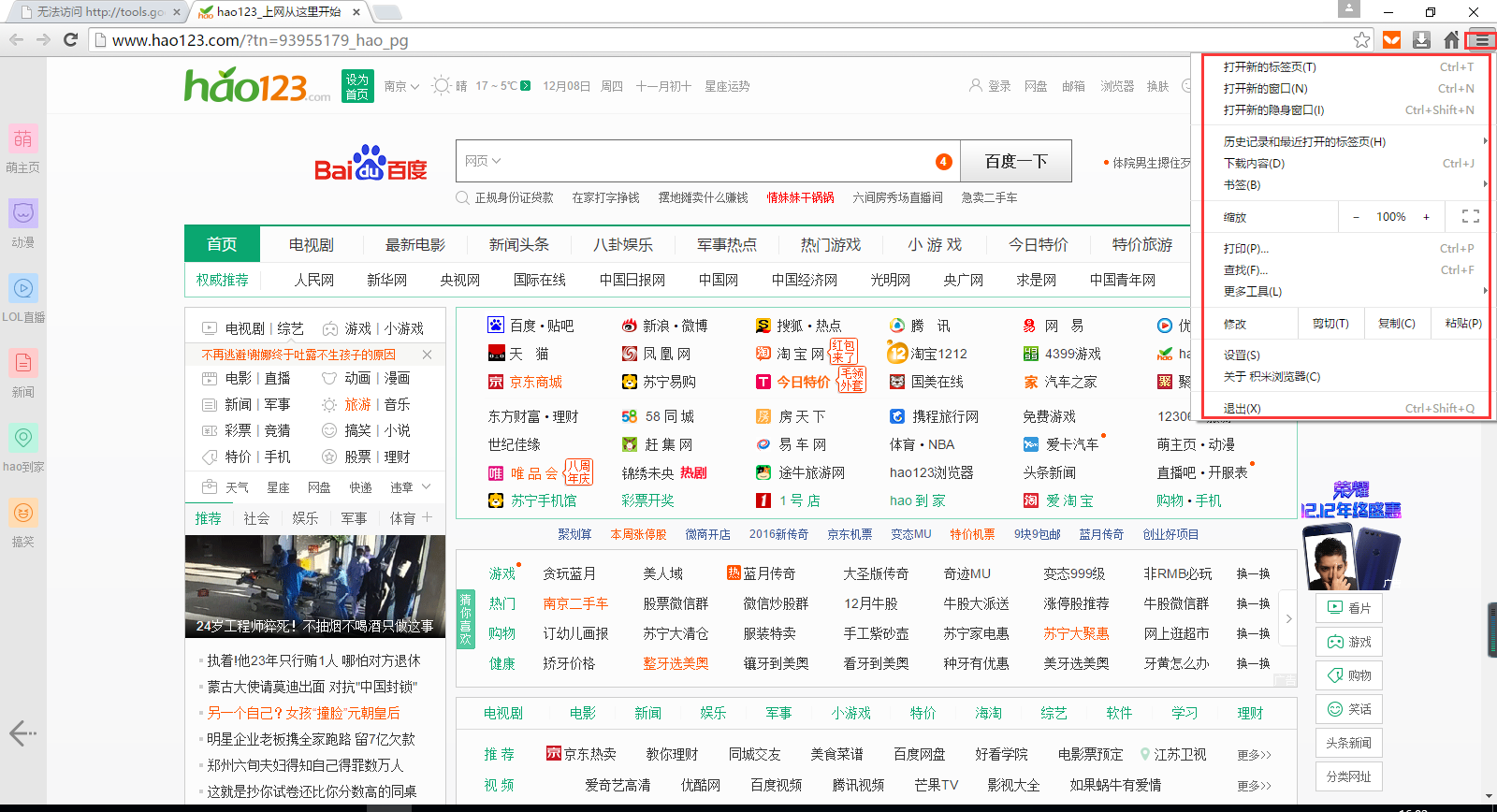Screen dimensions: 1497x812
Task: Go to the home page icon
Action: pyautogui.click(x=1451, y=39)
